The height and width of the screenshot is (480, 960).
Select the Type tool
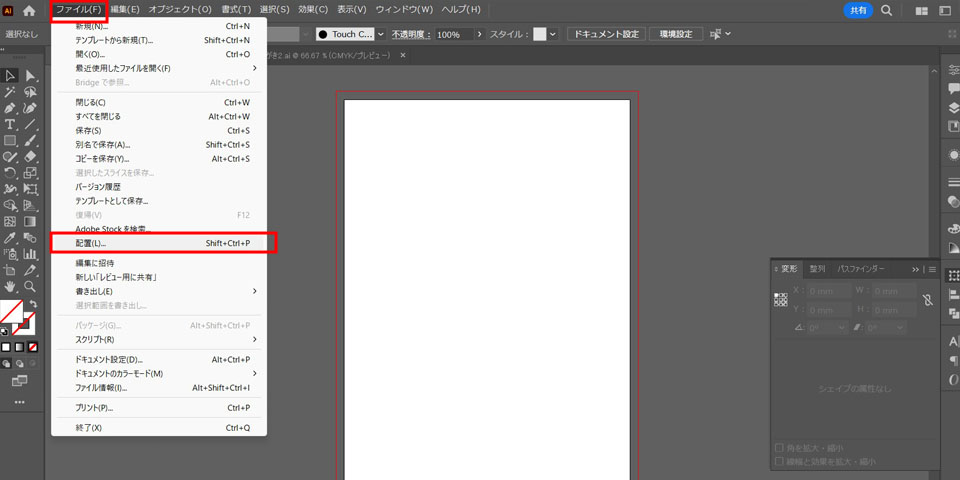point(10,124)
